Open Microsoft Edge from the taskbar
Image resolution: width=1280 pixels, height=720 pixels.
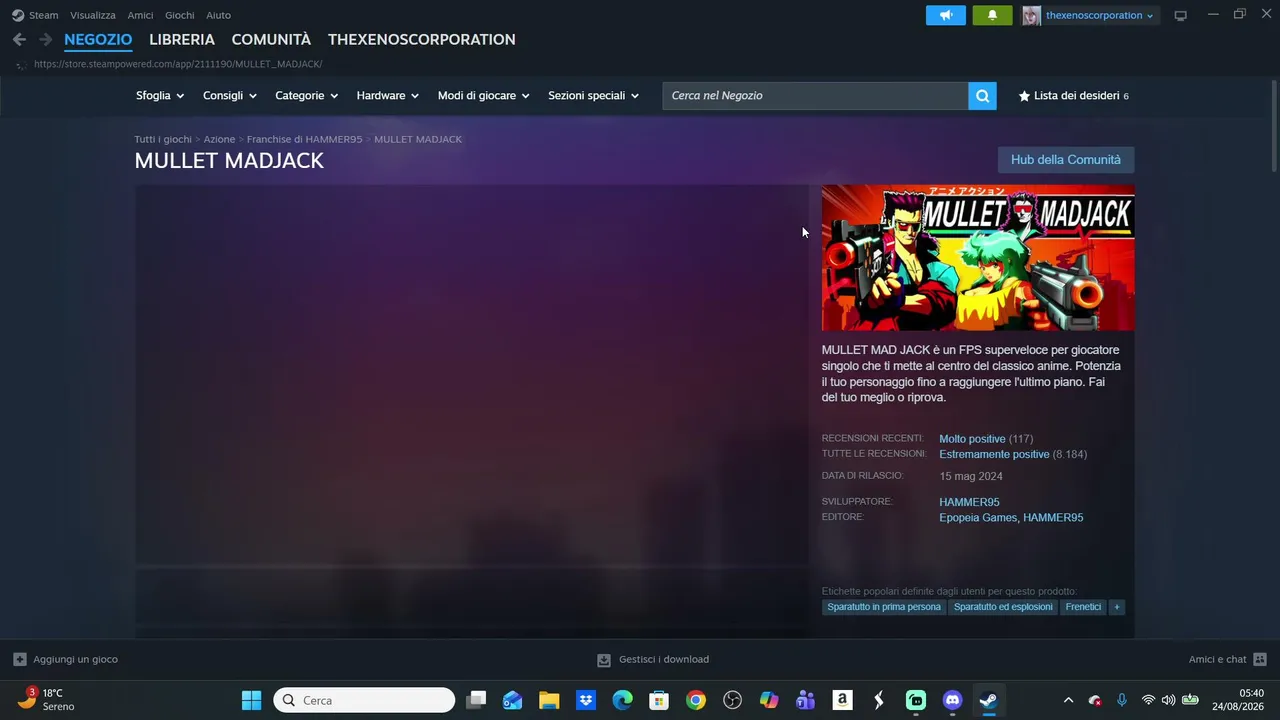[623, 700]
